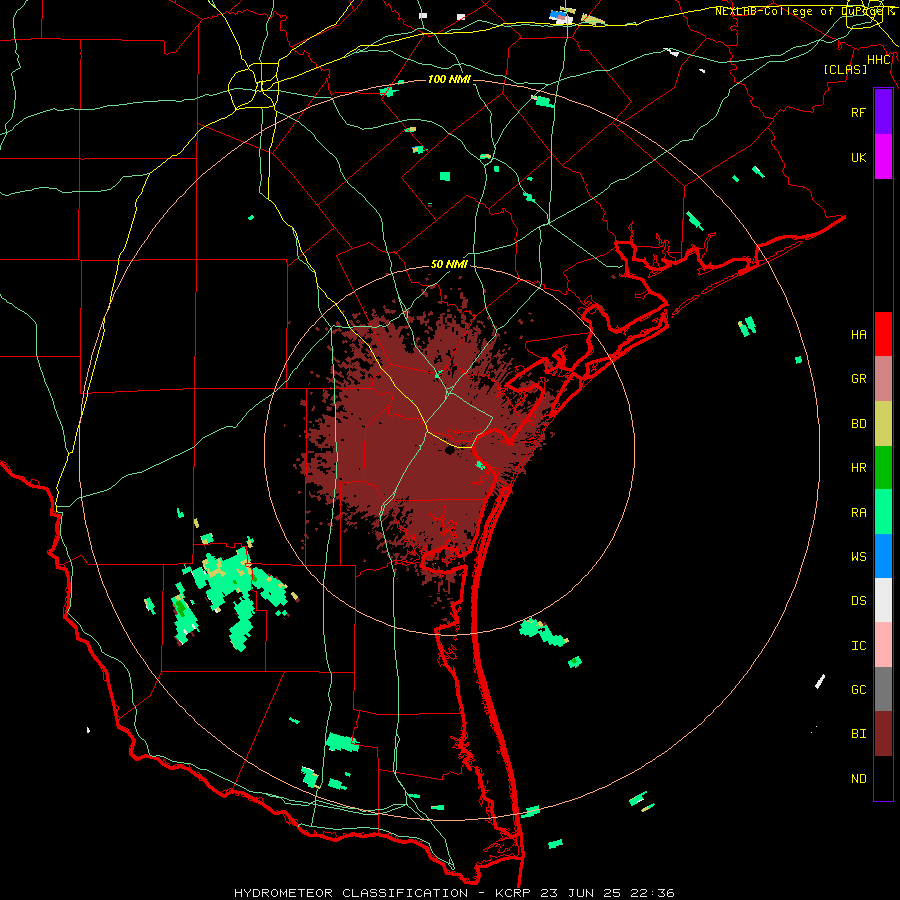Click the WS legend label
900x900 pixels.
click(x=858, y=557)
